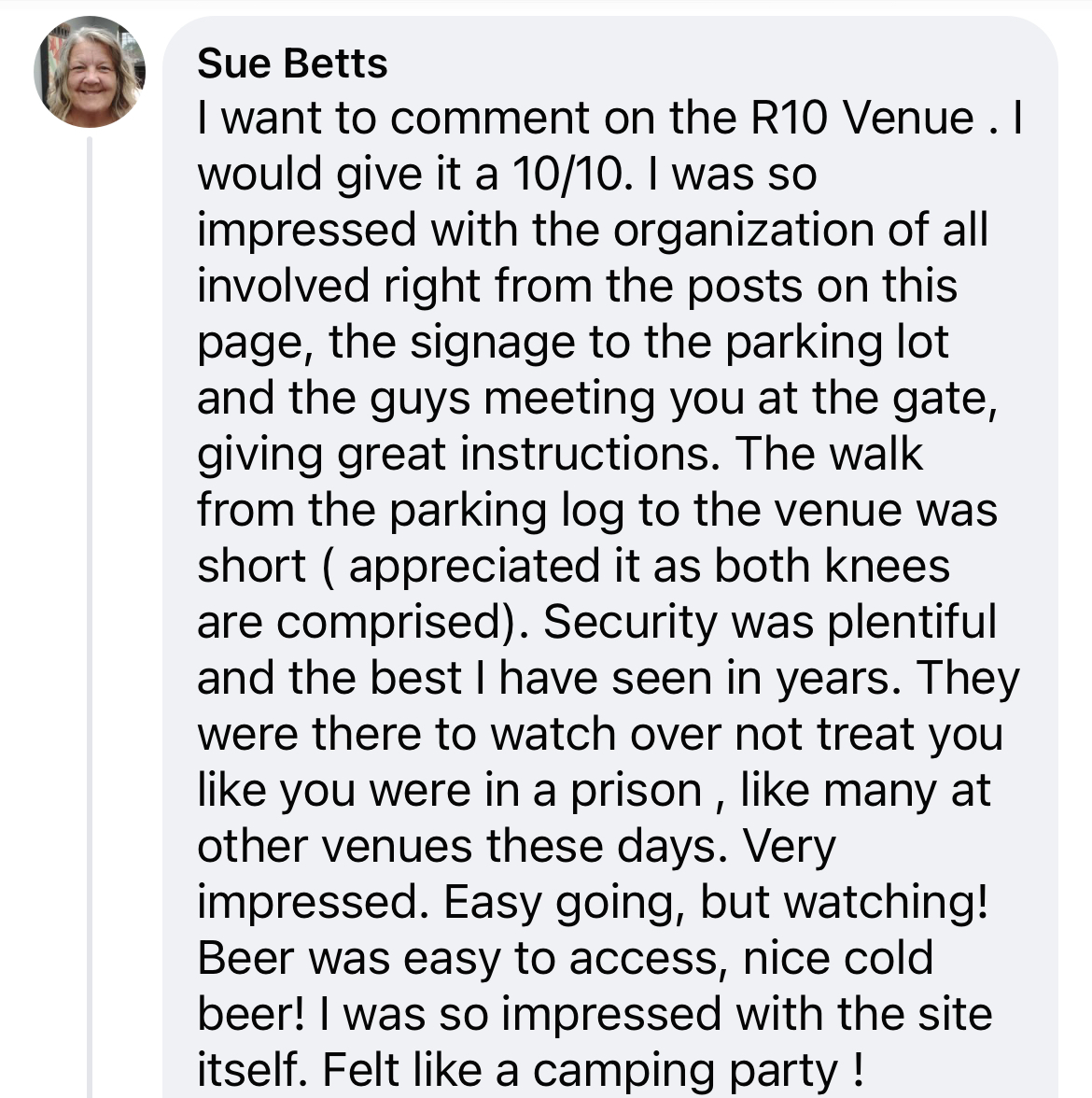The width and height of the screenshot is (1092, 1098).
Task: Click the words 'other venues' in the comment
Action: pos(334,846)
